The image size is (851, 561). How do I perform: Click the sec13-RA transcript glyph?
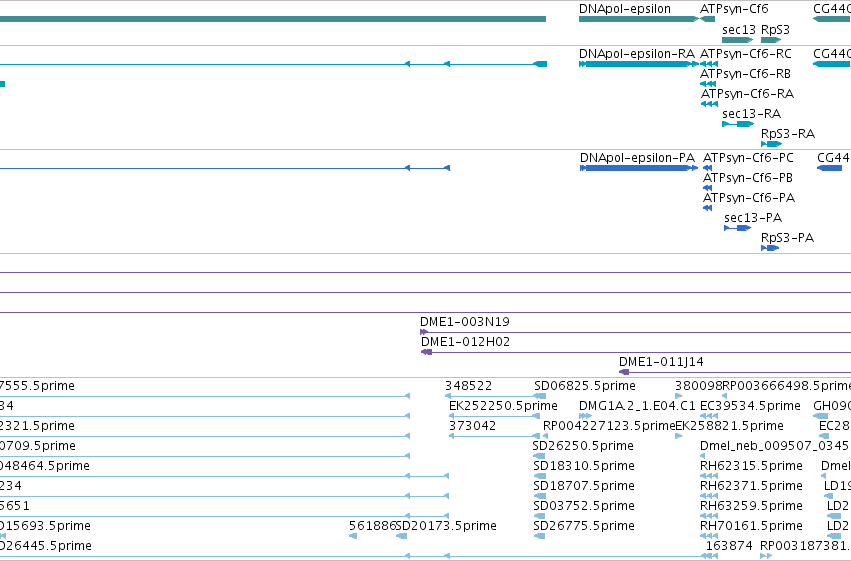click(738, 124)
